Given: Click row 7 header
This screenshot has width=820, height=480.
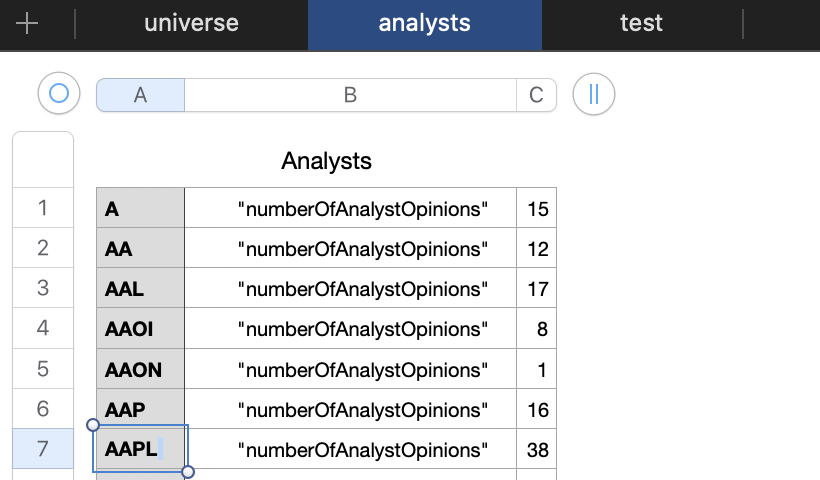Looking at the screenshot, I should coord(42,449).
